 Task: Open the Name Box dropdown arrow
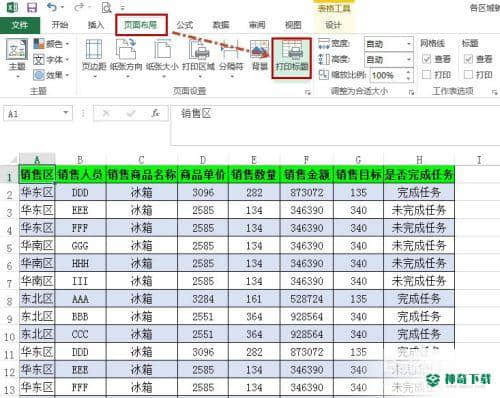[x=66, y=113]
